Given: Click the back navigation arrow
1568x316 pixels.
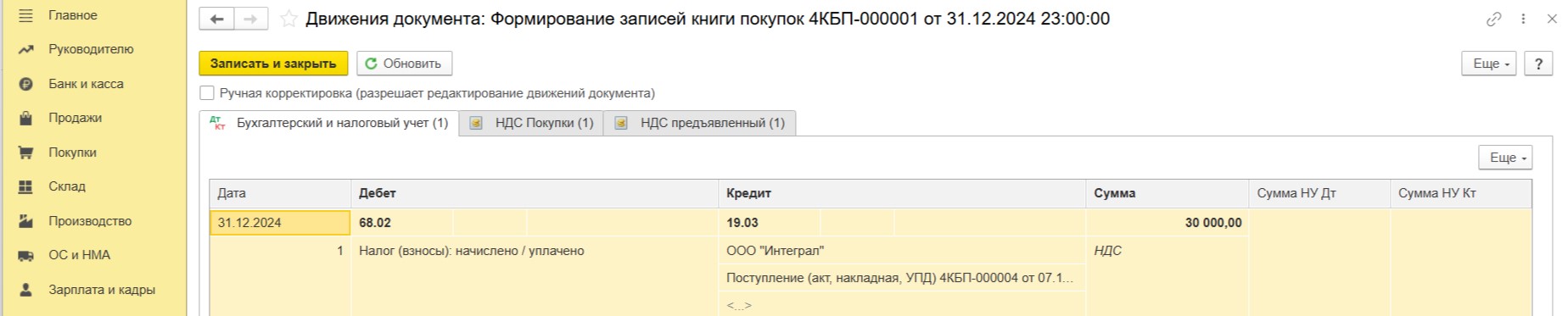Looking at the screenshot, I should 216,19.
